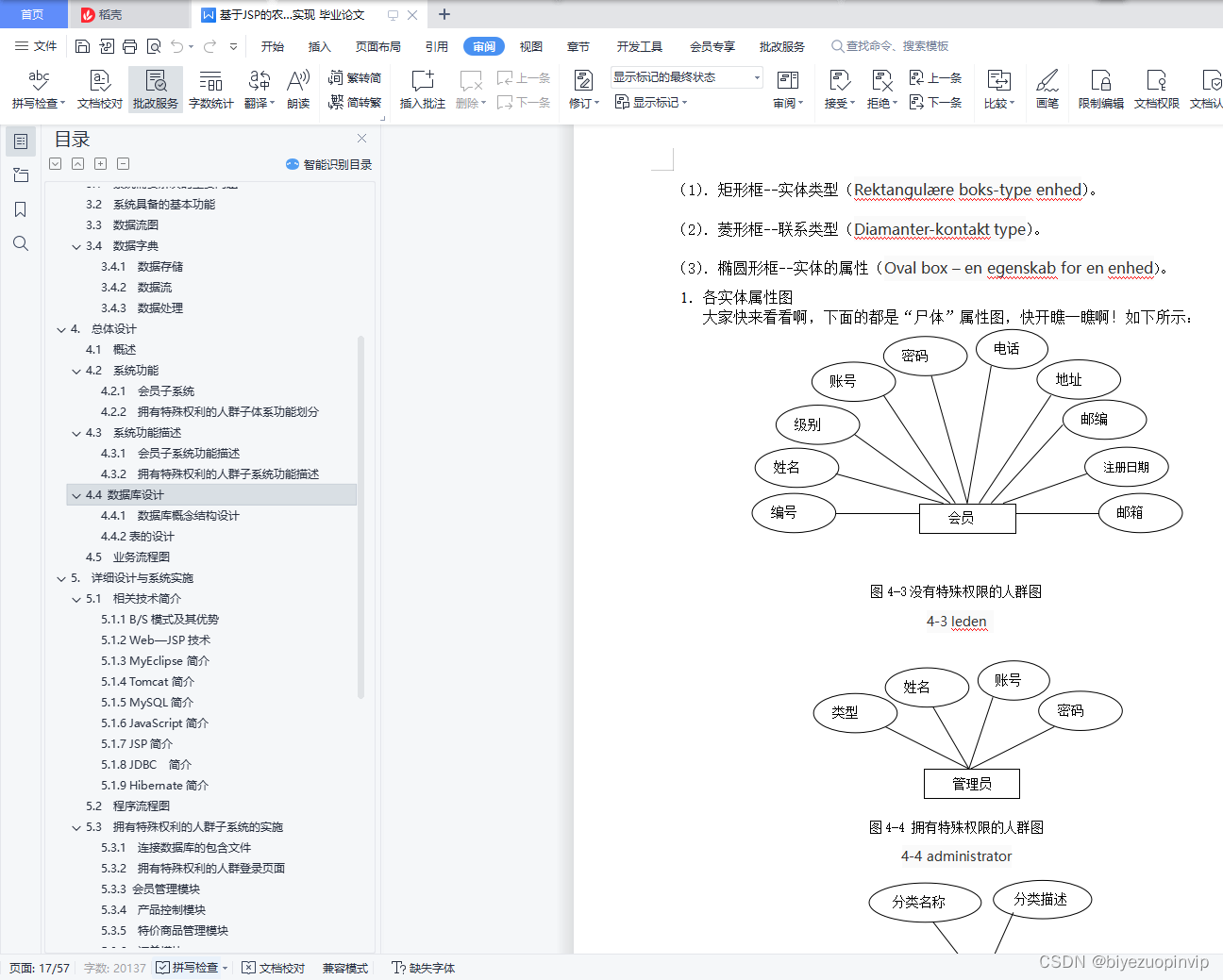The image size is (1223, 980).
Task: Select the pen (画笔) tool
Action: coord(1047,90)
